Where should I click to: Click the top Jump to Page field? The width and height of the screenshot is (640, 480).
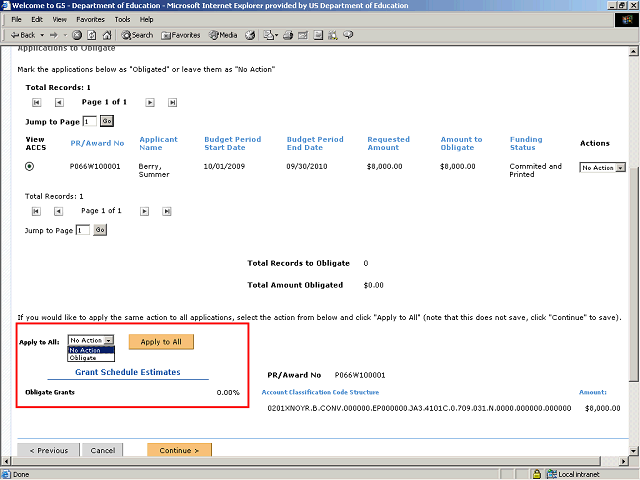(x=89, y=122)
